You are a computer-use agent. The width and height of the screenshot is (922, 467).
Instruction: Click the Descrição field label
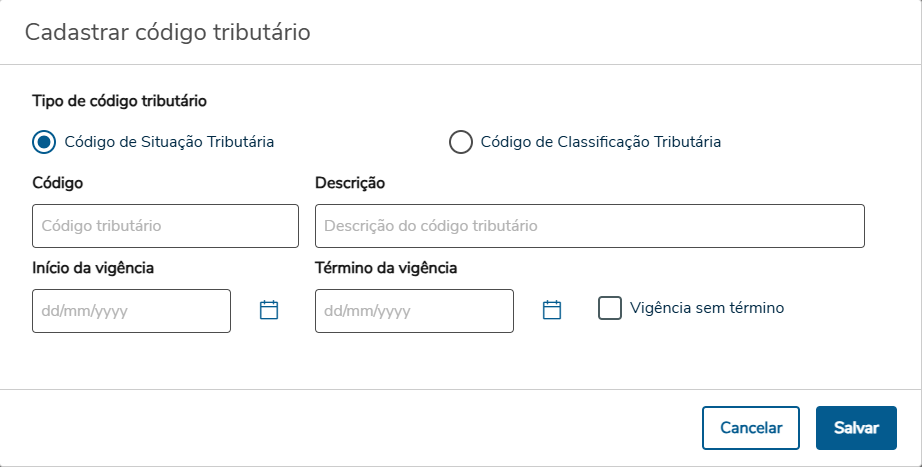[350, 183]
